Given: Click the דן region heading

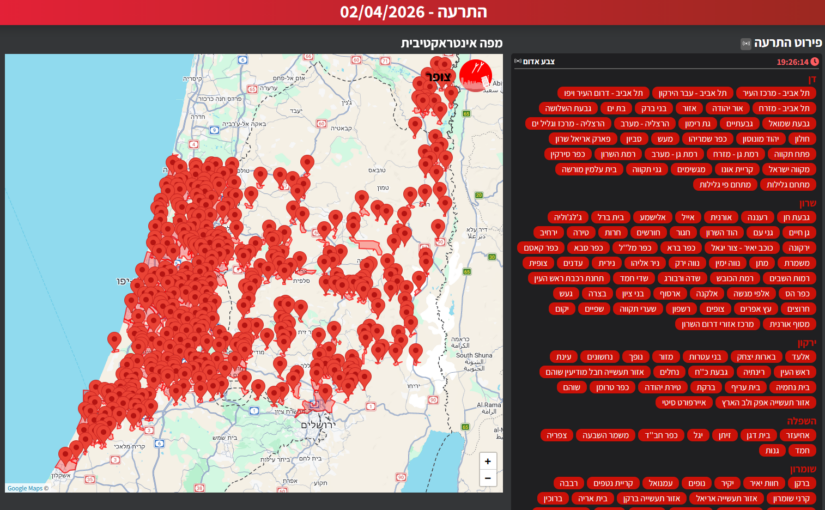Looking at the screenshot, I should coord(811,79).
